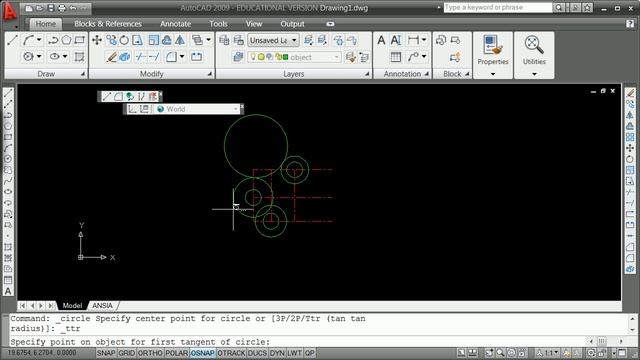Screen dimensions: 640x360
Task: Click the large Properties button
Action: (493, 50)
